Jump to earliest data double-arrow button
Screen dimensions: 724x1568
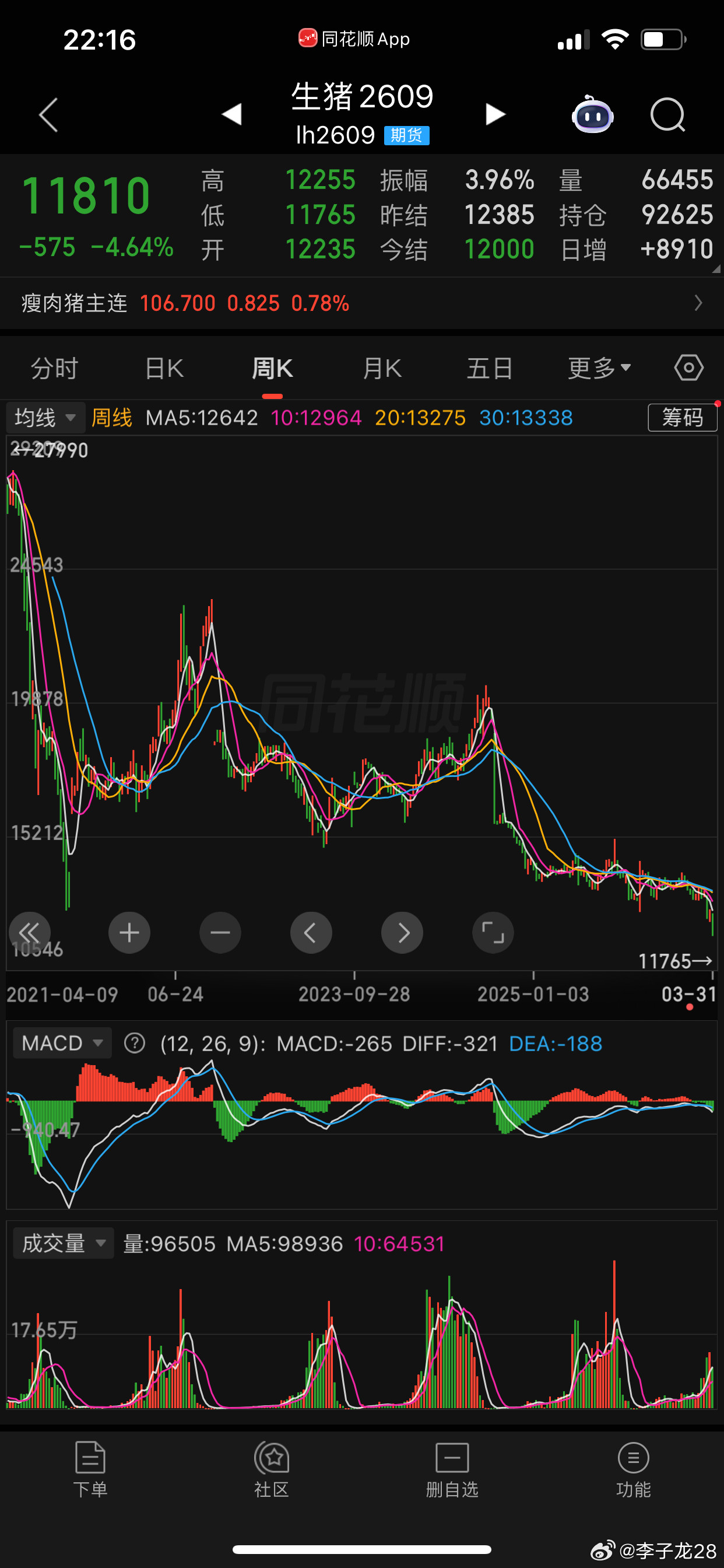pyautogui.click(x=29, y=933)
